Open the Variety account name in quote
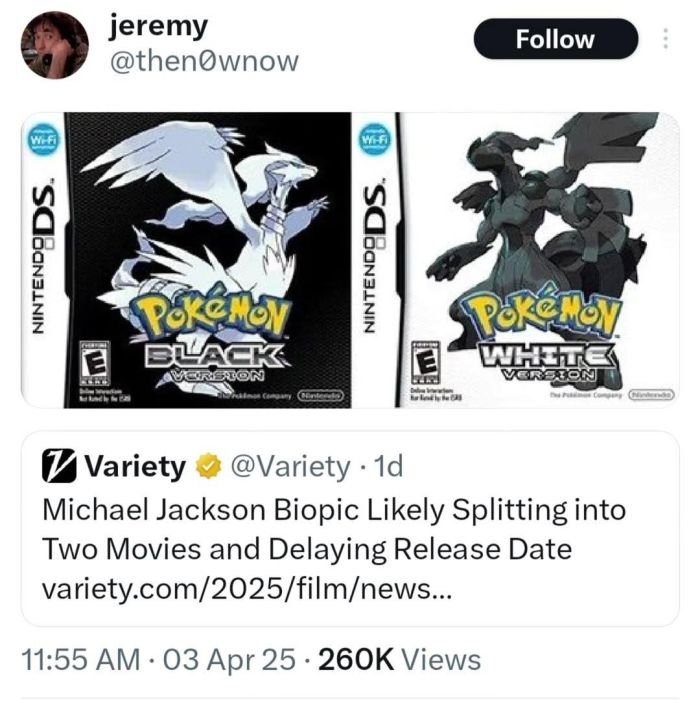Image resolution: width=700 pixels, height=703 pixels. pyautogui.click(x=135, y=465)
